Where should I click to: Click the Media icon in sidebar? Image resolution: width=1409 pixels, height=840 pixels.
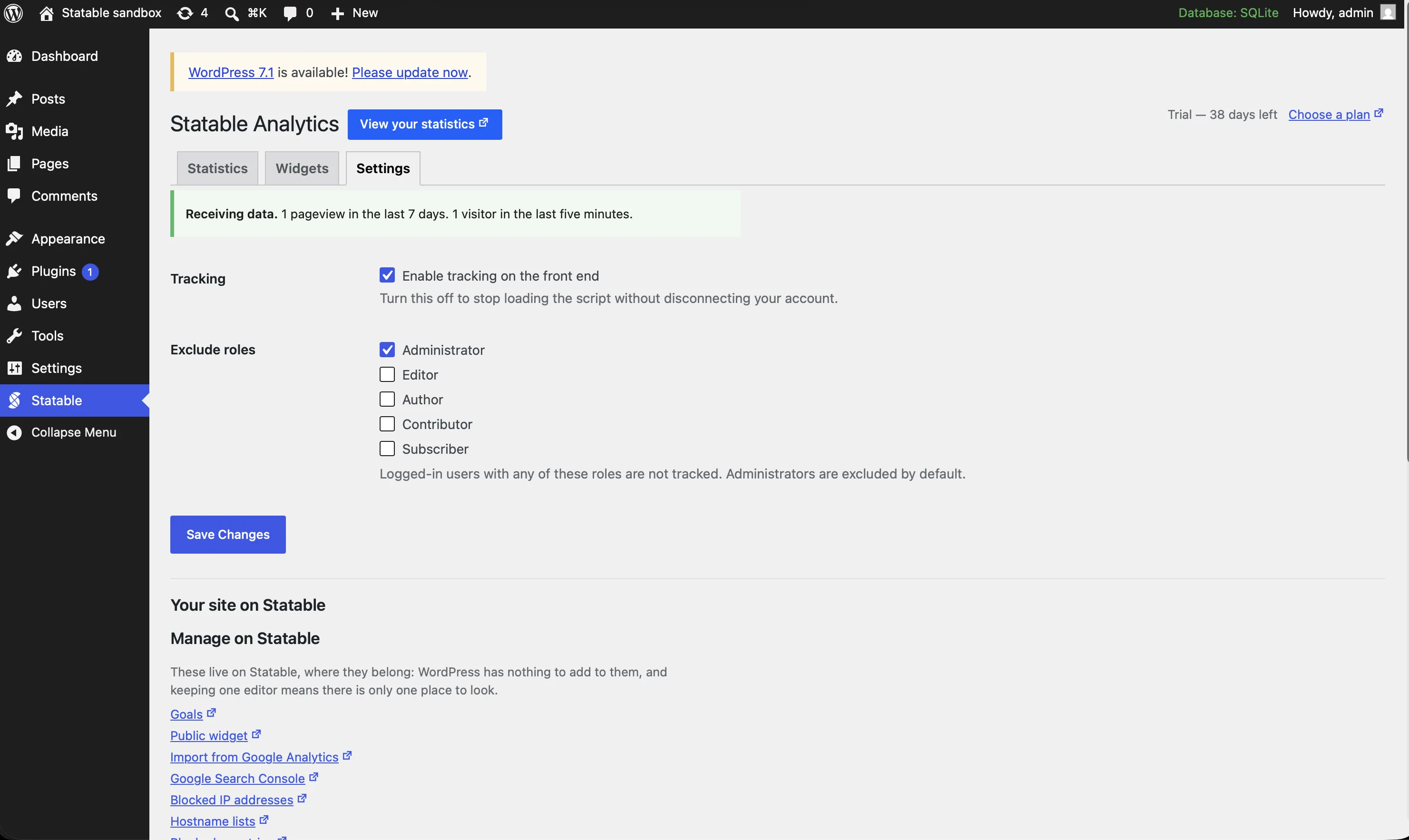tap(14, 131)
